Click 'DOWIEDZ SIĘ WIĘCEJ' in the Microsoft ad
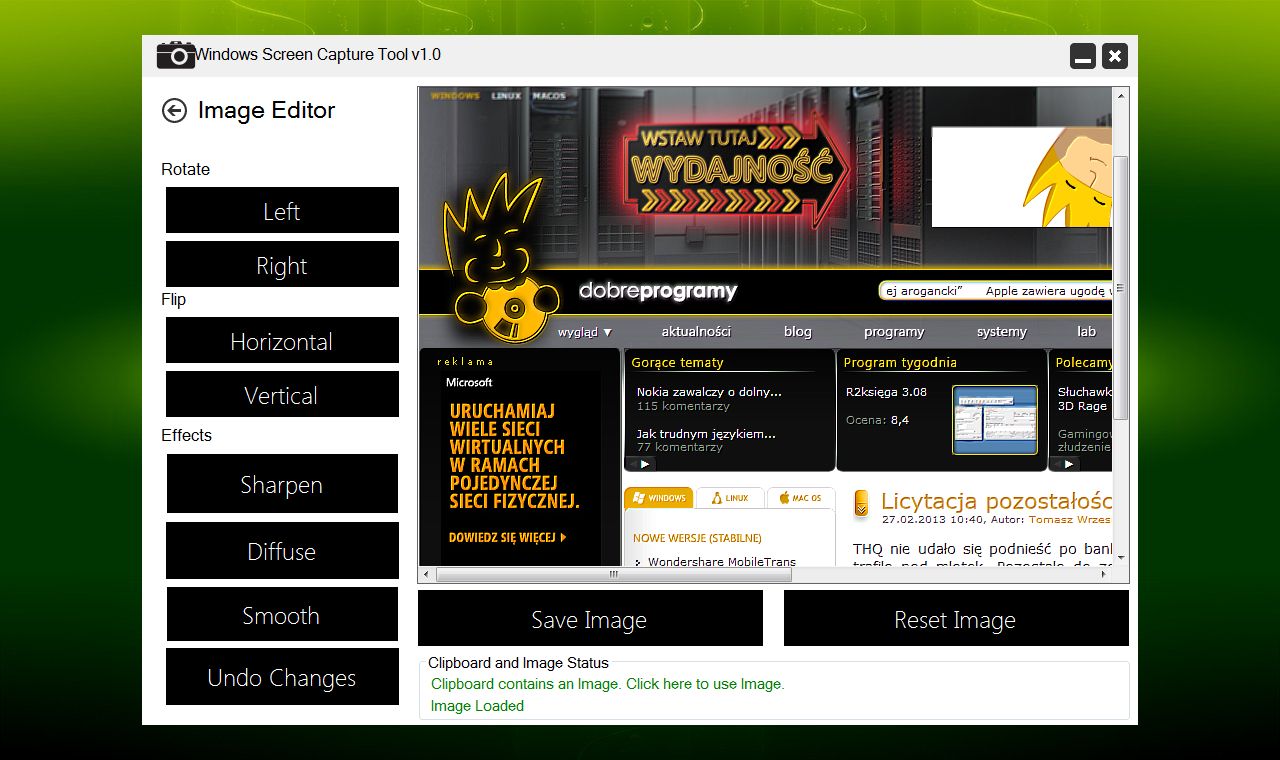 508,538
